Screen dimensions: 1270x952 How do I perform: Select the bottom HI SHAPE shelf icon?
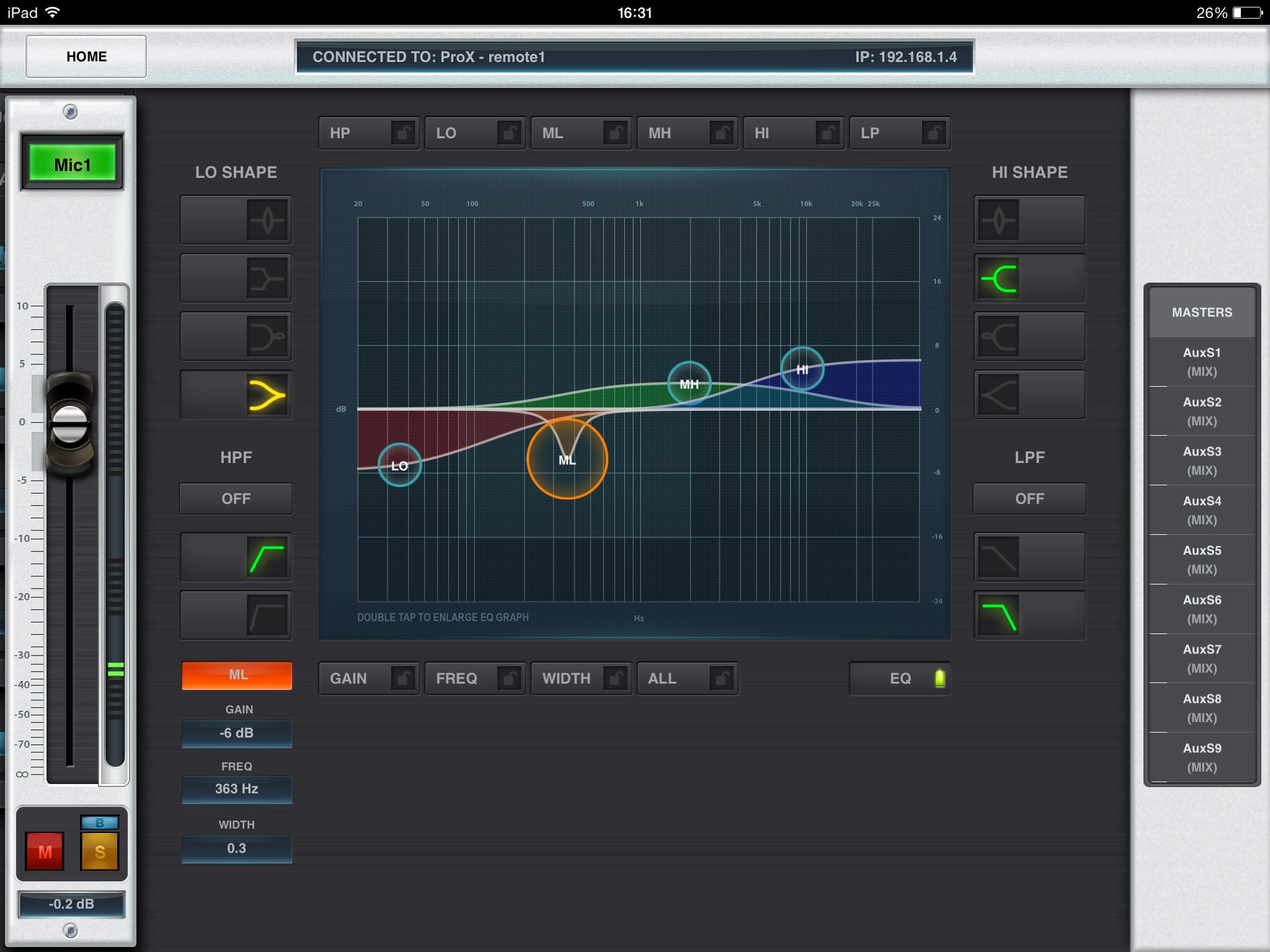[x=998, y=395]
